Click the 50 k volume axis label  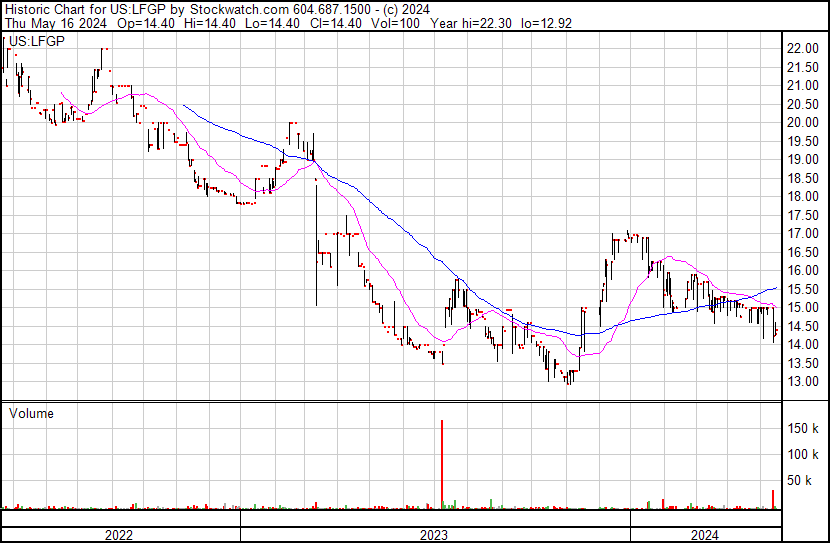coord(805,481)
